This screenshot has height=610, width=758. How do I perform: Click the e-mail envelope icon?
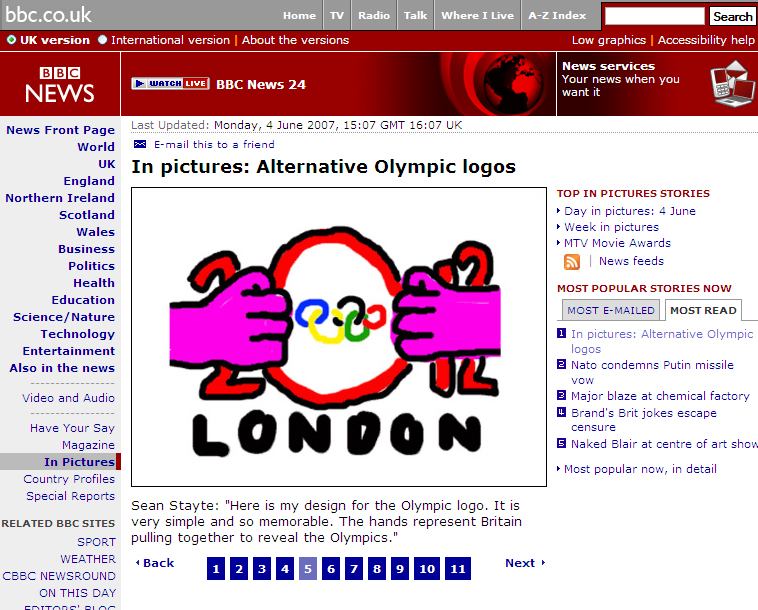click(140, 144)
